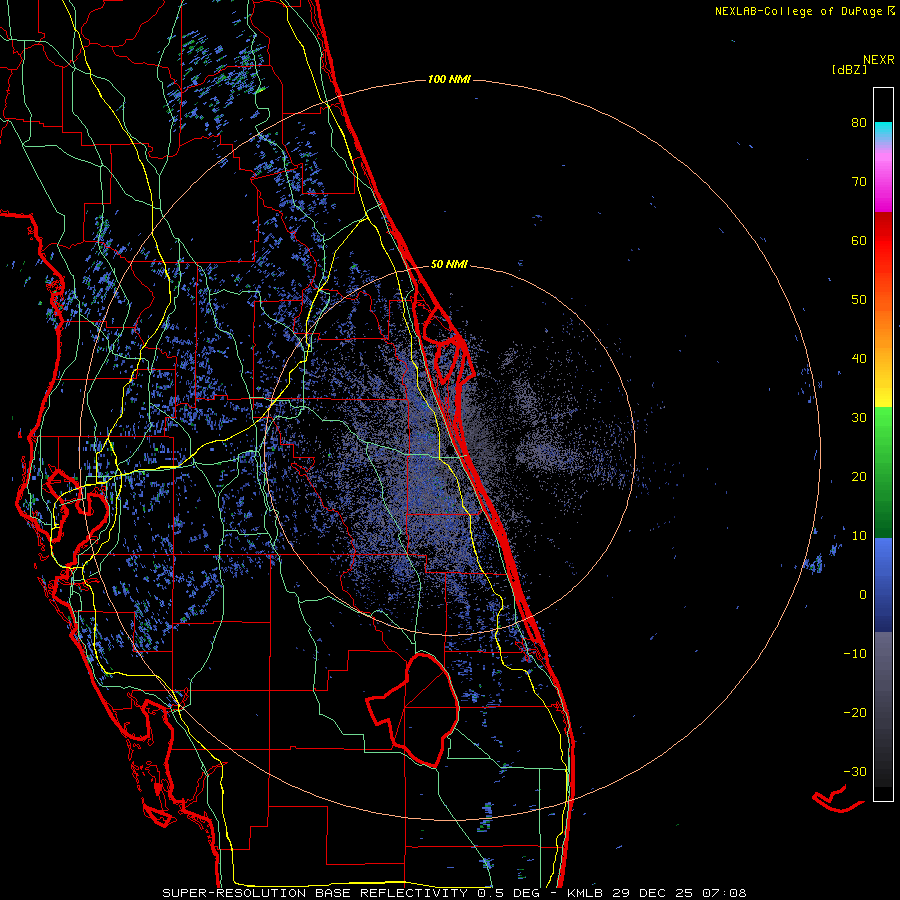Click the 0 dBZ scale label

click(x=863, y=595)
